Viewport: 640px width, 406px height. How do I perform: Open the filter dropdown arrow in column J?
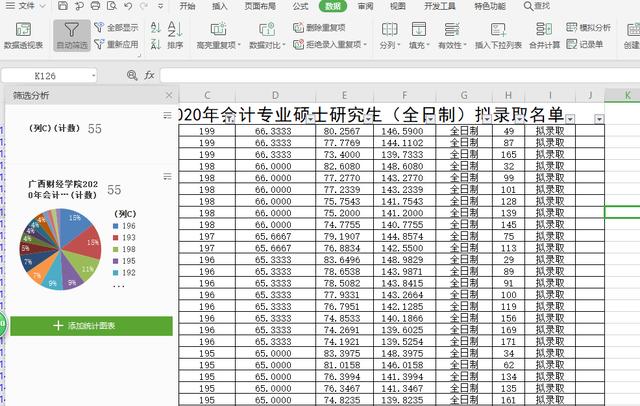599,120
